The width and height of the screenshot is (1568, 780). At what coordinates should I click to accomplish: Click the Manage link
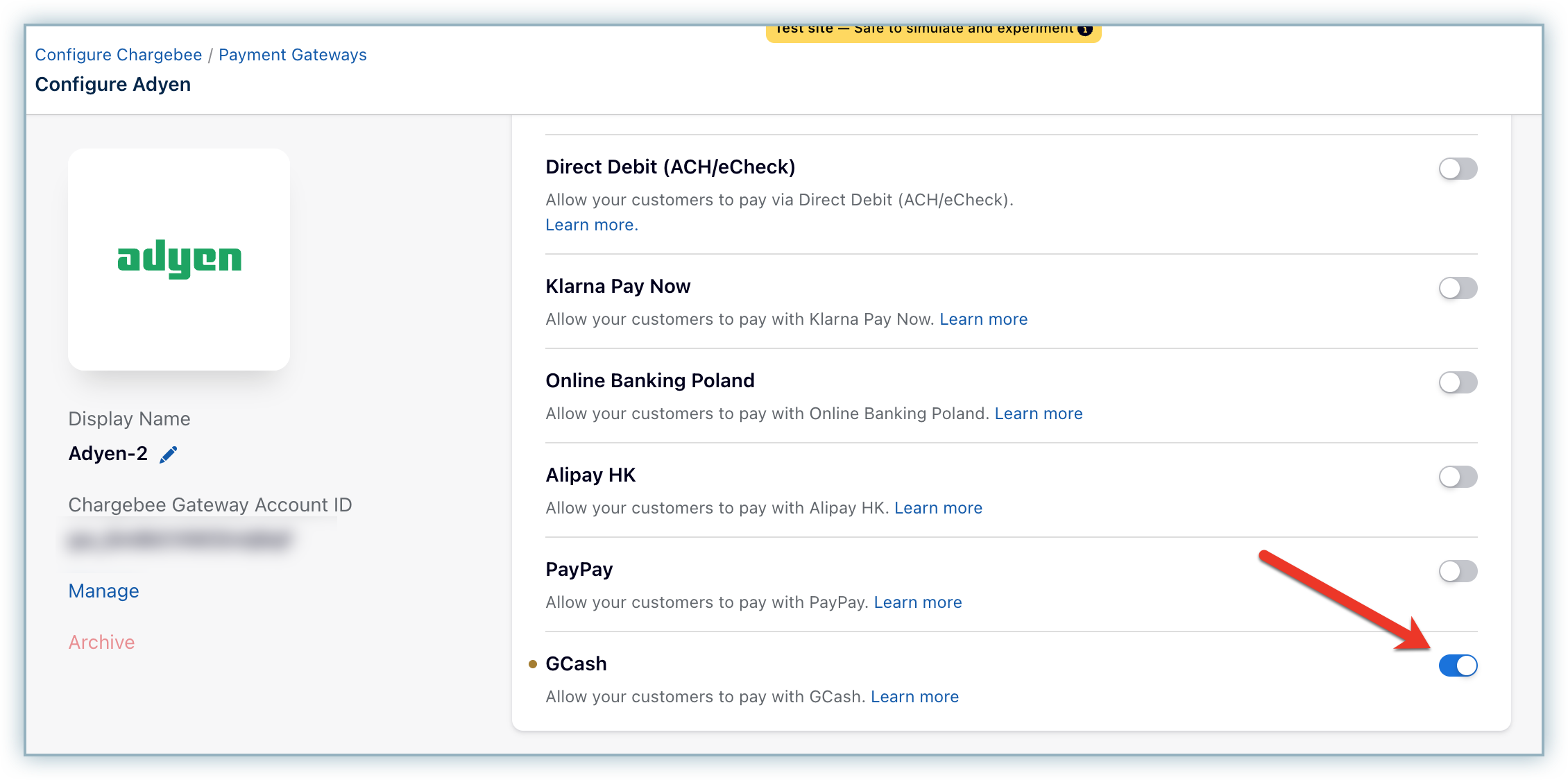pos(104,591)
